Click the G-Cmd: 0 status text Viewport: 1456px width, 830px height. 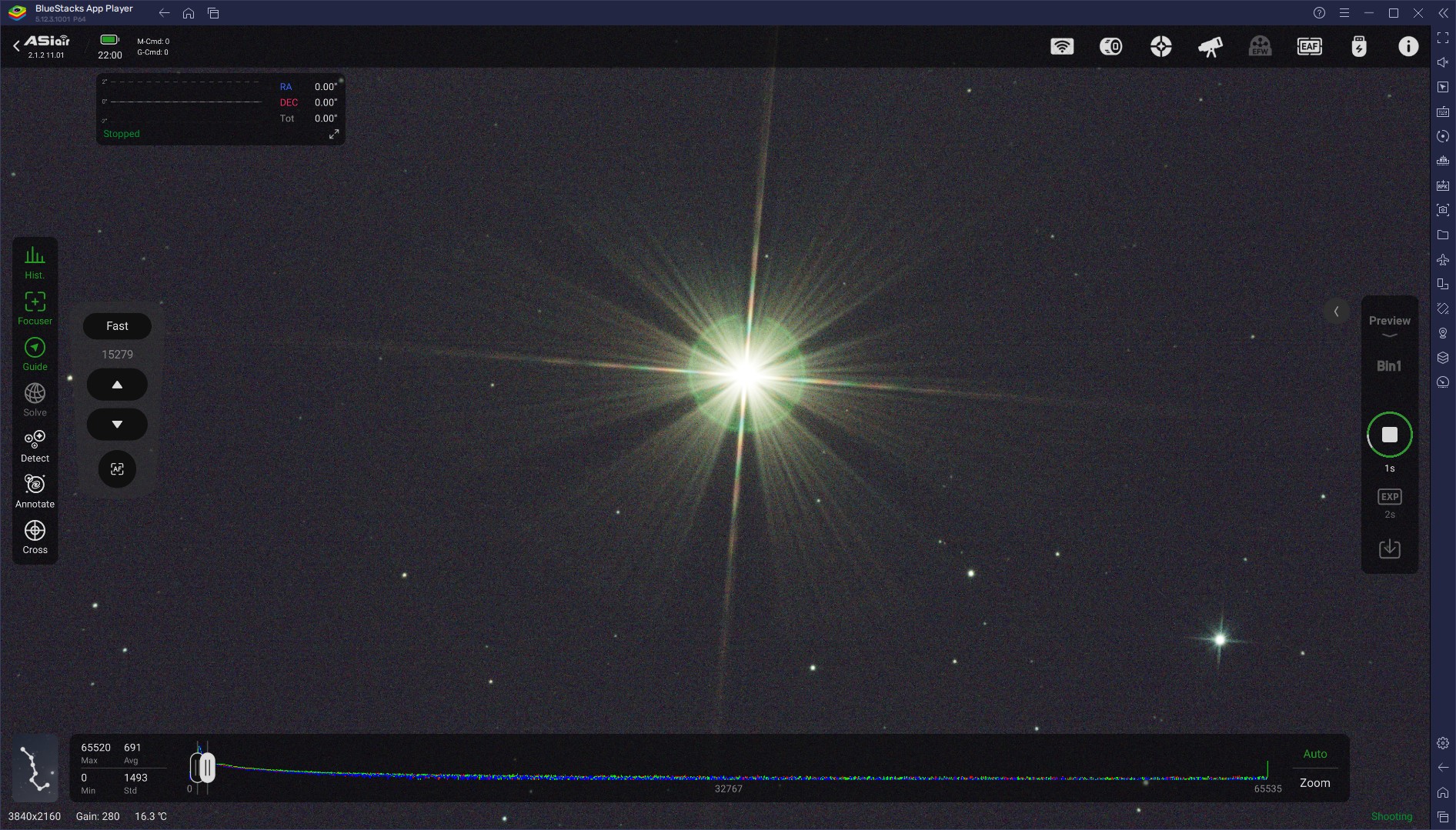point(152,52)
